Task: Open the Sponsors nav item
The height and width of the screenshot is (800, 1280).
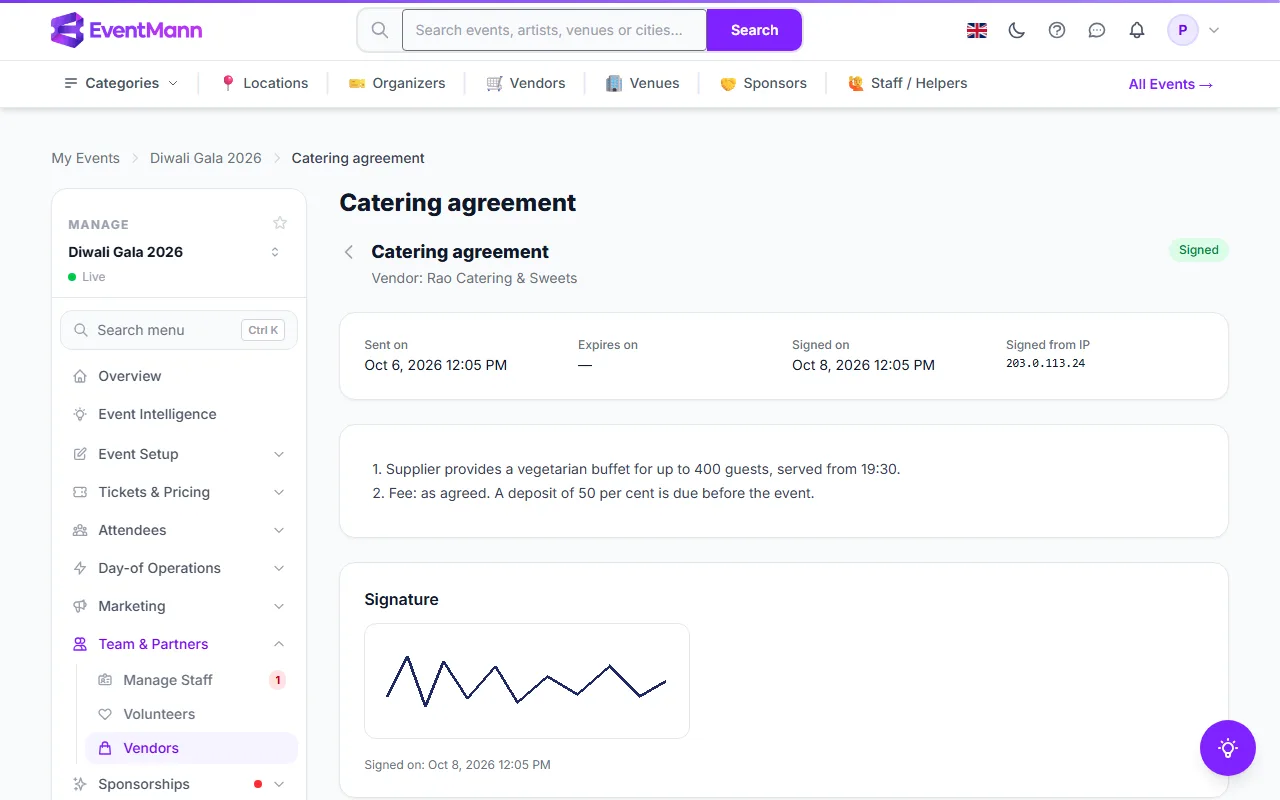Action: 763,83
